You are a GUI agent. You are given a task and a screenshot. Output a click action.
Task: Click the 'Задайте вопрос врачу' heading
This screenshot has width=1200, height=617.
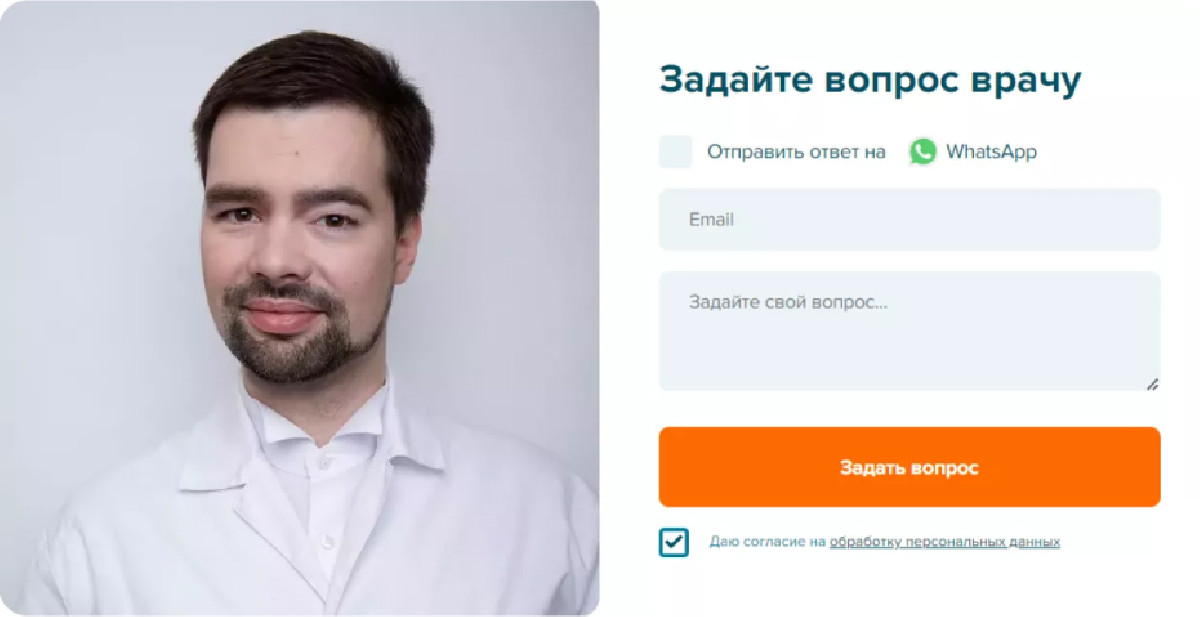coord(870,79)
